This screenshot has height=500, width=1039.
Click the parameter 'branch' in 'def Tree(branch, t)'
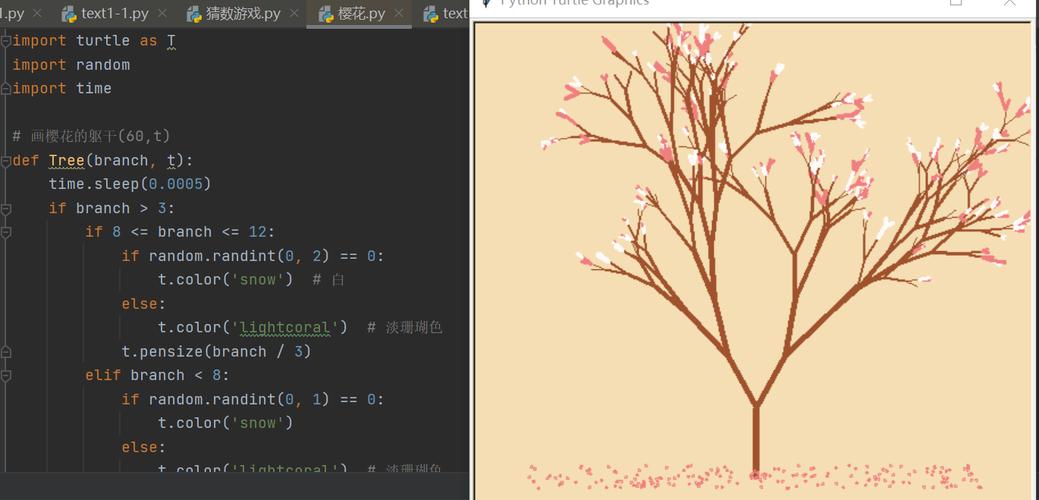click(121, 161)
